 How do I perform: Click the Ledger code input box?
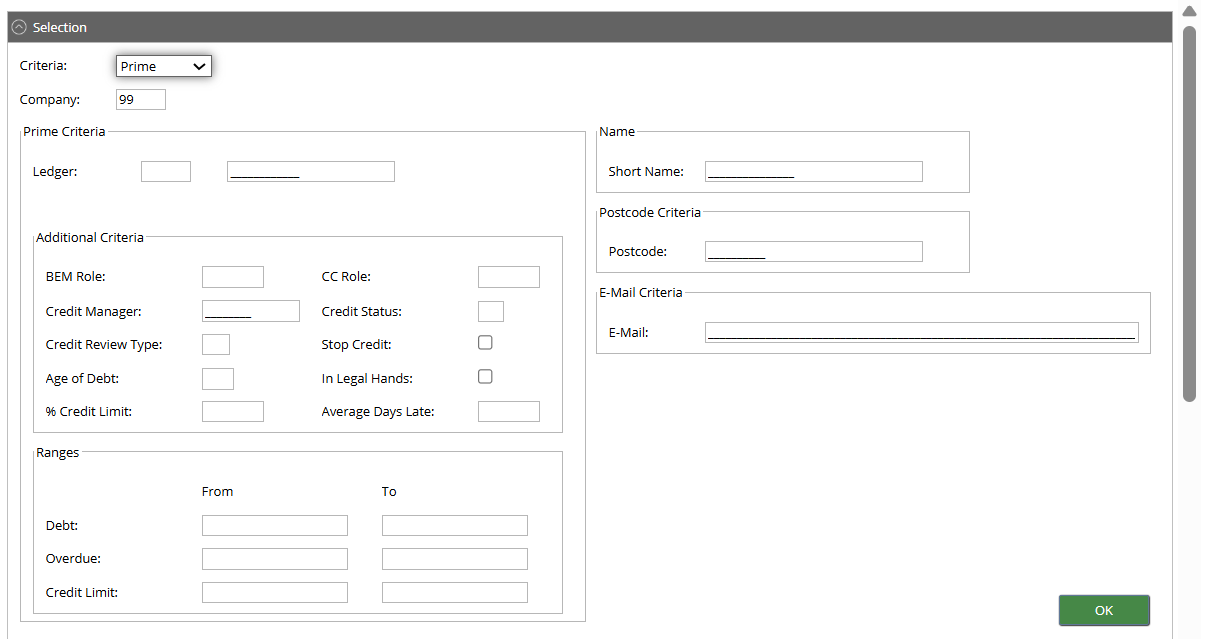point(166,171)
